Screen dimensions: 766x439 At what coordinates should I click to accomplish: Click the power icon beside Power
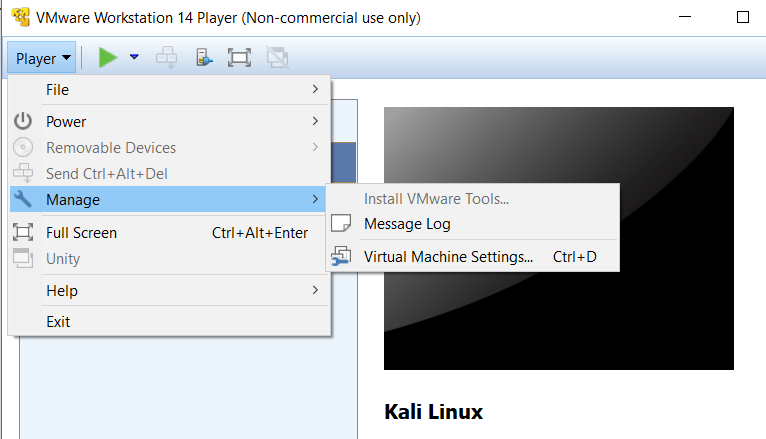23,121
